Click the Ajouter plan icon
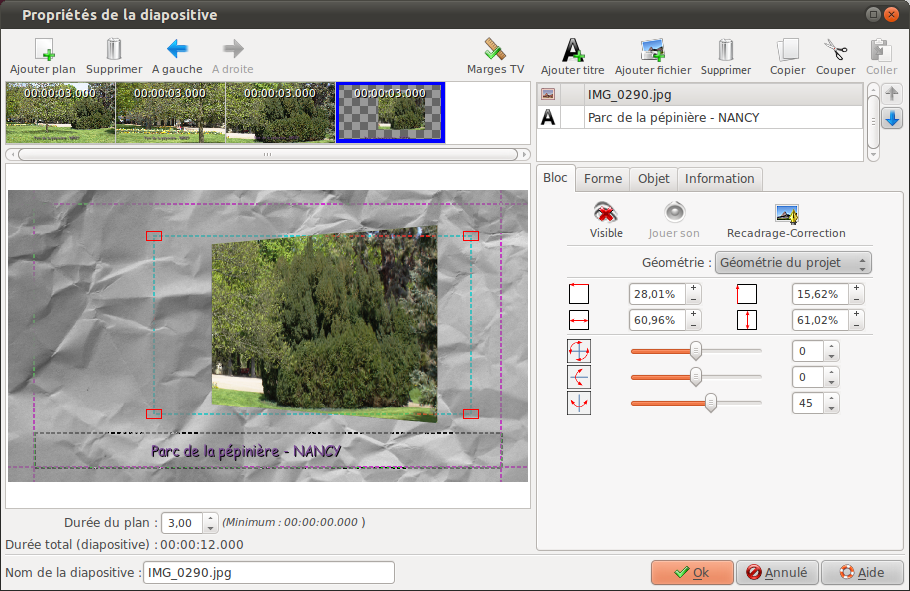Viewport: 910px width, 591px height. click(43, 49)
